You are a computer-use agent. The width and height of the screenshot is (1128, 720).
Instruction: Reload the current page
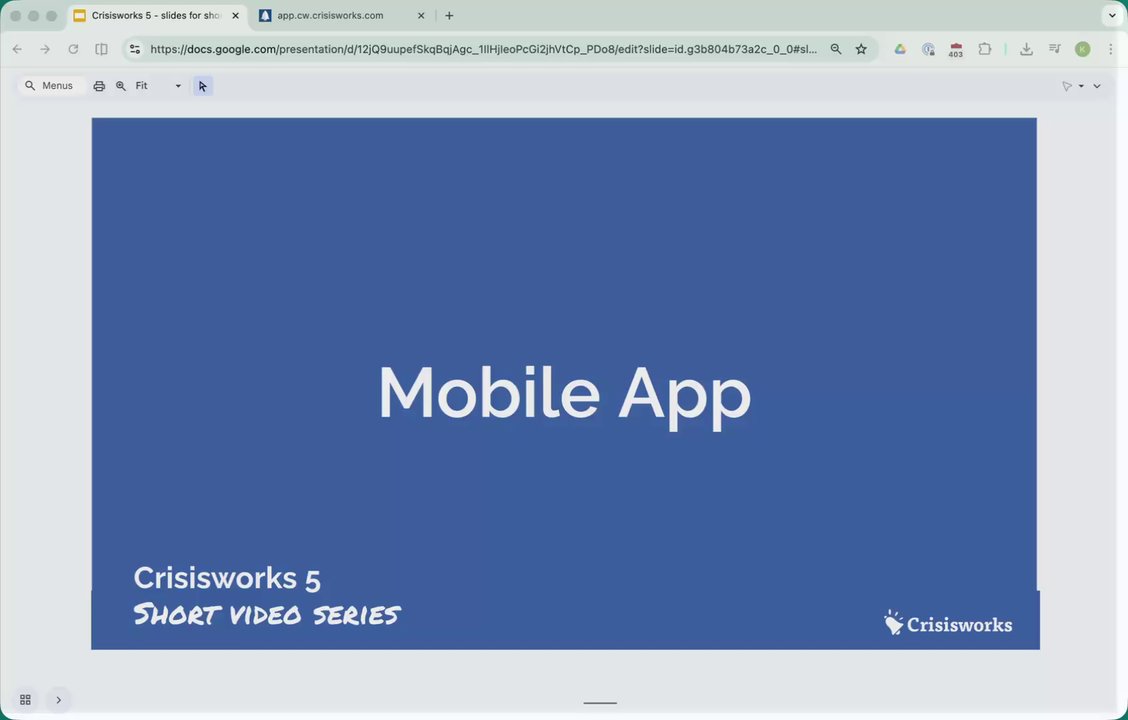click(x=73, y=49)
